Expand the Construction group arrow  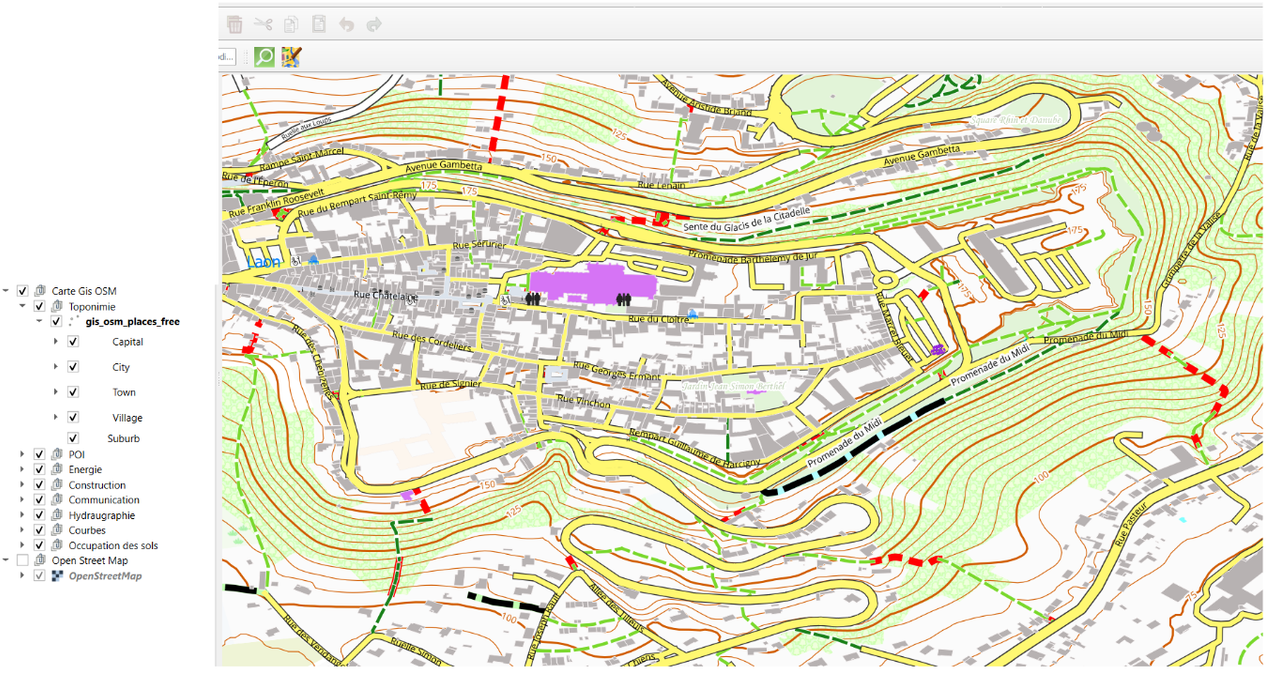click(x=23, y=485)
